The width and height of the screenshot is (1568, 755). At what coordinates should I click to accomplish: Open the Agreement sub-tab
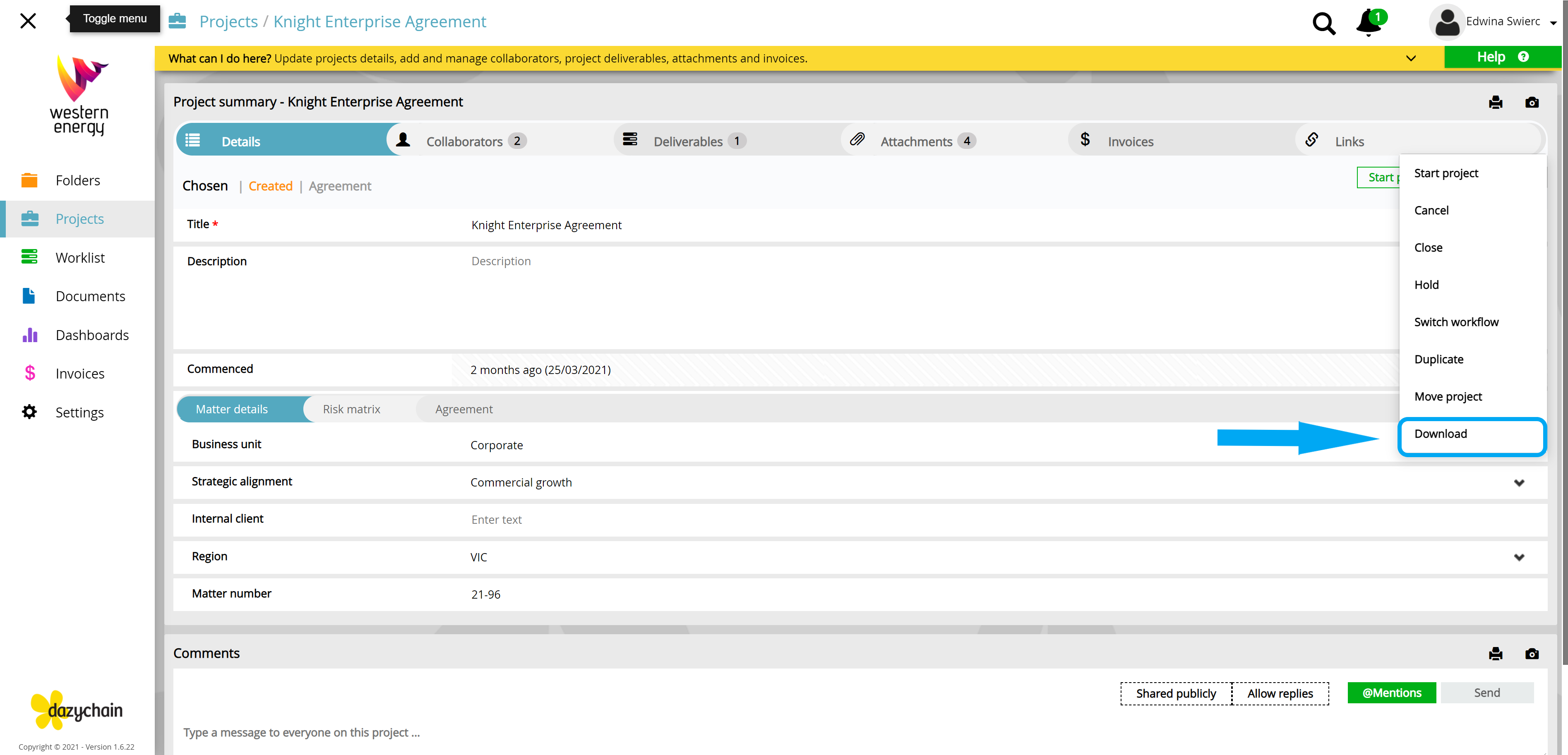[x=464, y=410]
